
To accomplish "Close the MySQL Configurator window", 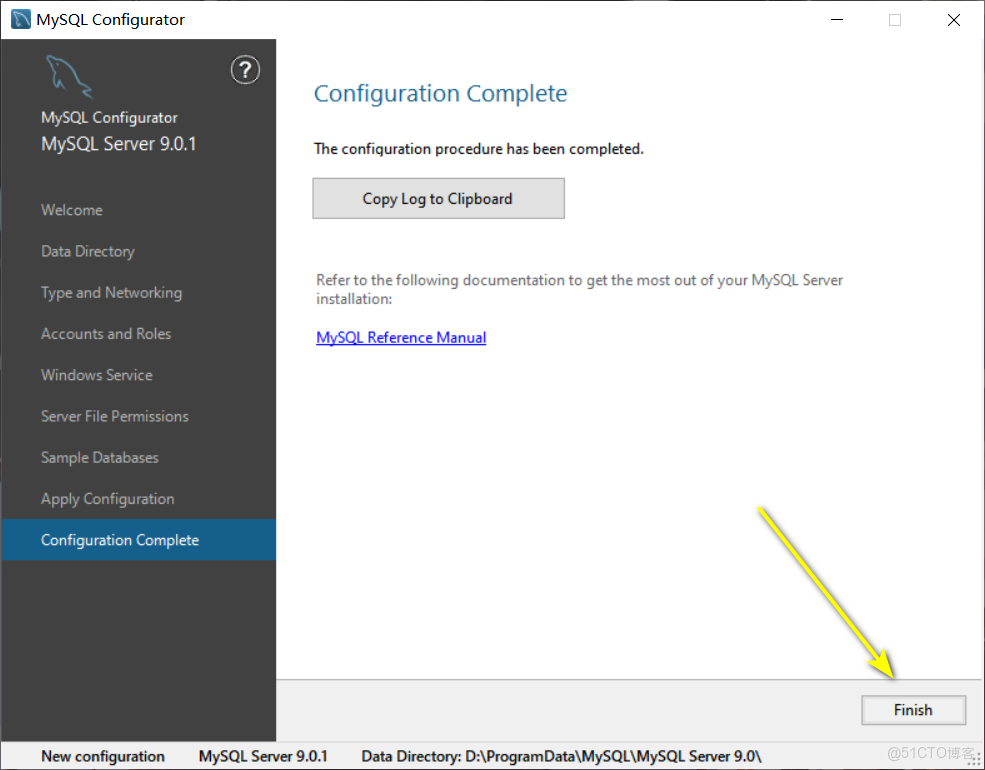I will [x=954, y=20].
